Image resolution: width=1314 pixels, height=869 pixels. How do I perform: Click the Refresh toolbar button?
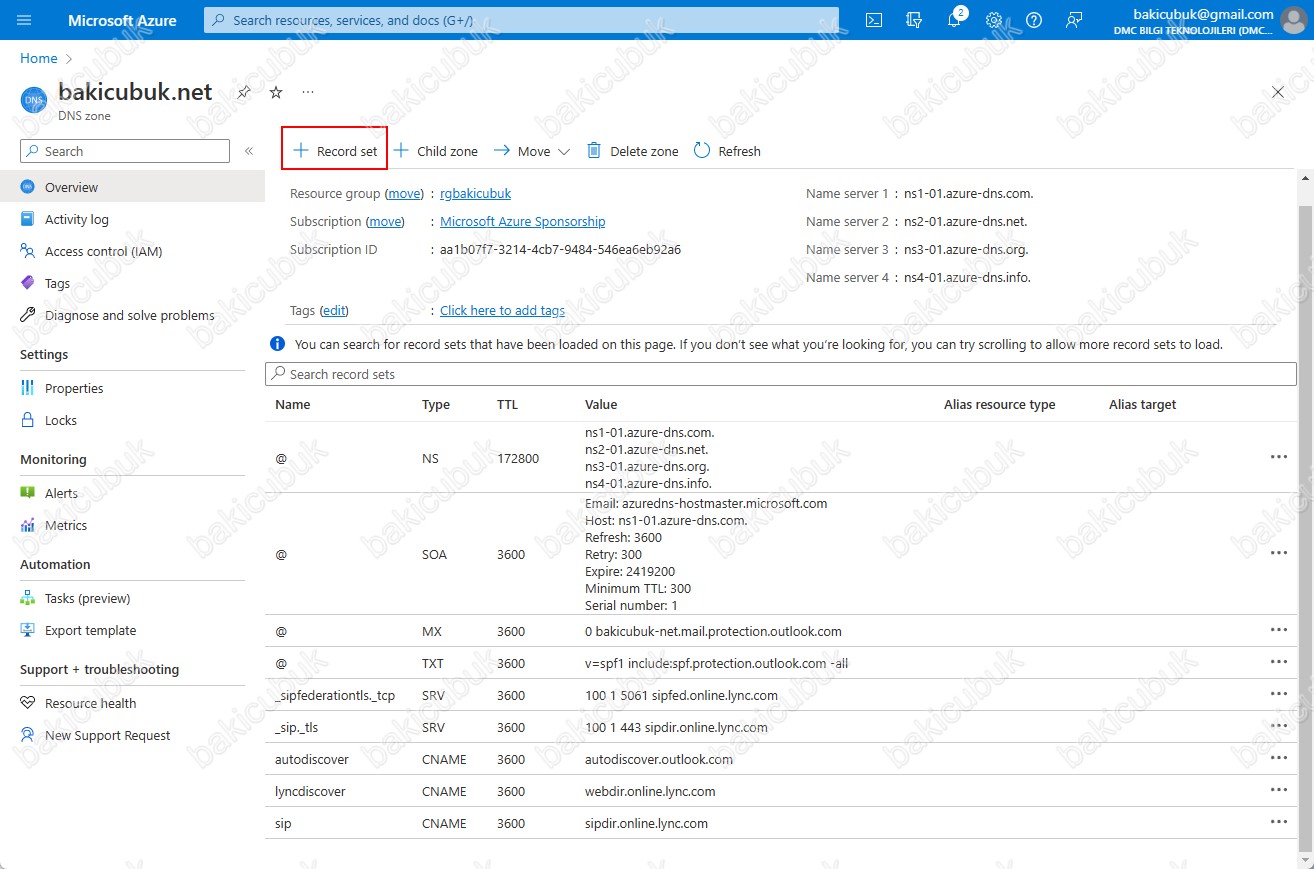(727, 151)
